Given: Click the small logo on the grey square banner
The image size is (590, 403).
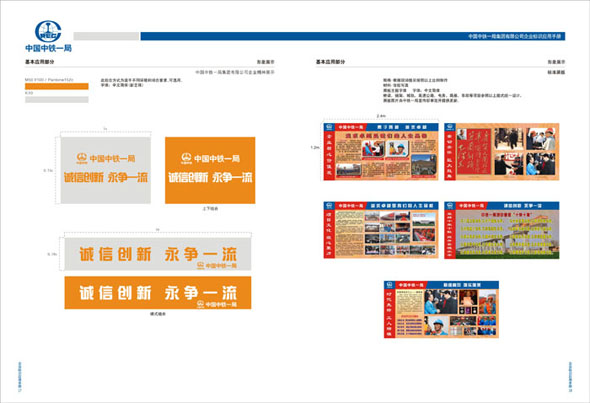Looking at the screenshot, I should coord(82,158).
